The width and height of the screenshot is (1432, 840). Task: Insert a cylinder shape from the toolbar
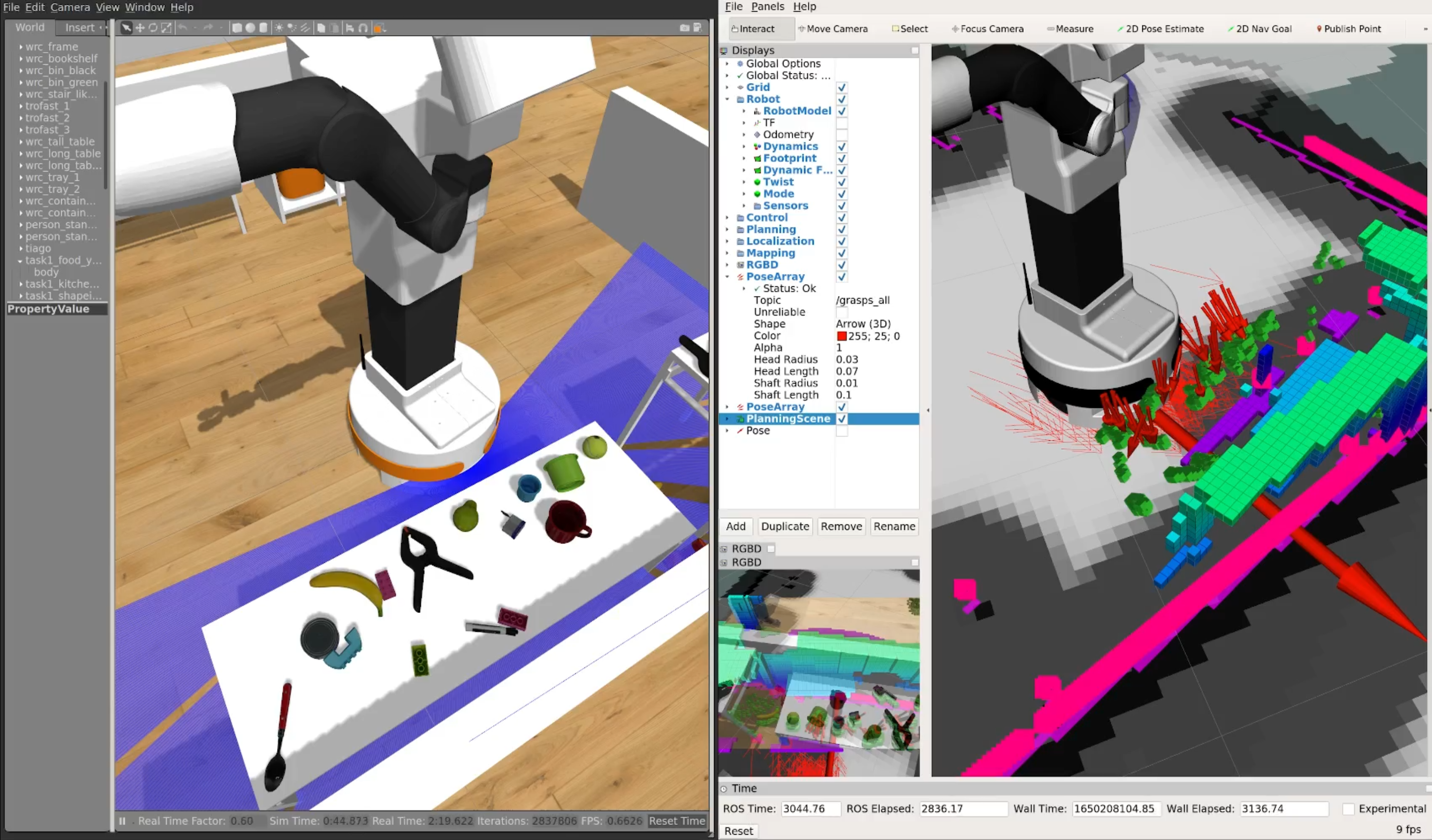[263, 28]
